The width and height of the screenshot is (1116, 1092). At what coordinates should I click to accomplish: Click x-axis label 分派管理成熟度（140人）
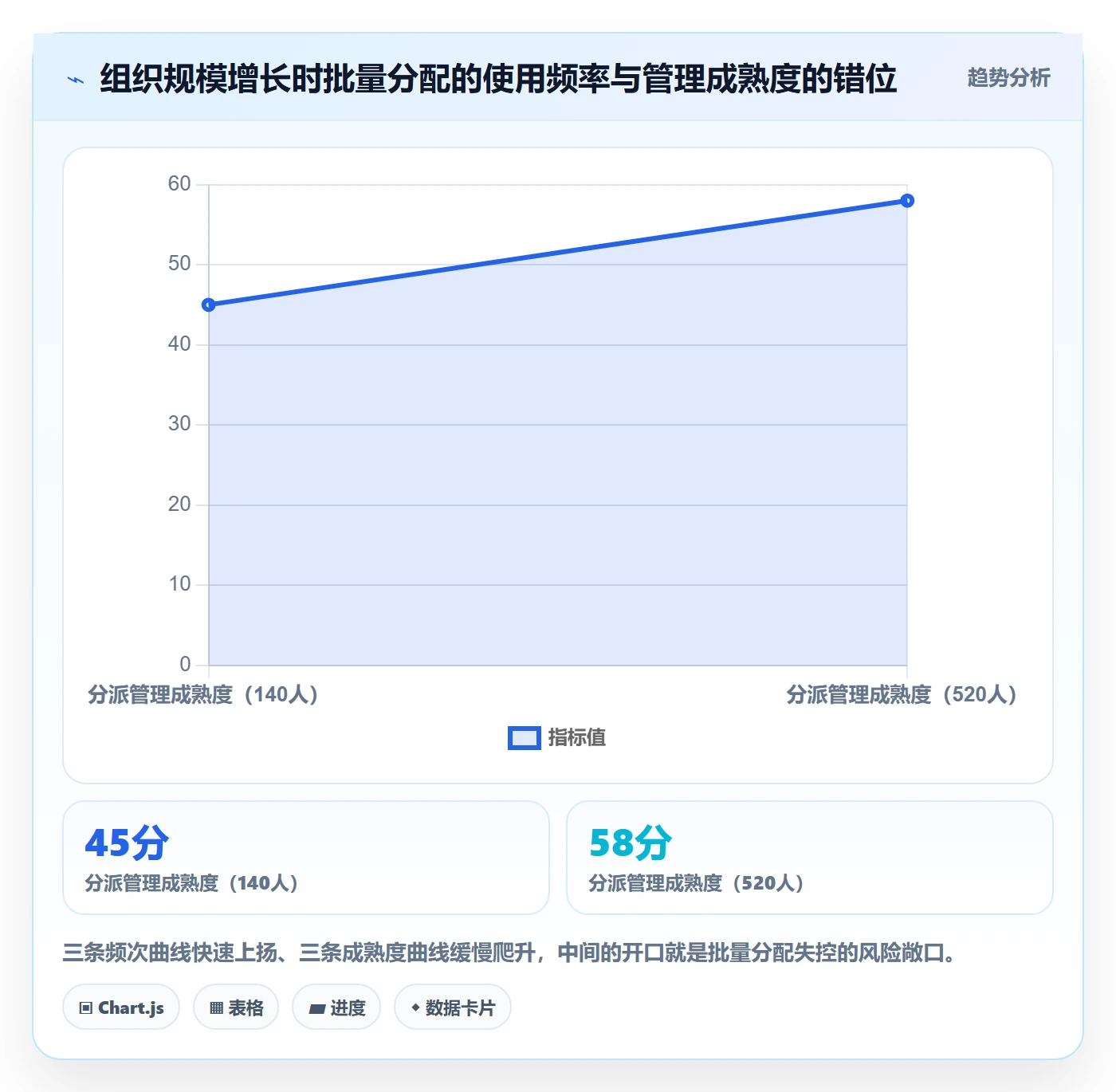[x=203, y=695]
